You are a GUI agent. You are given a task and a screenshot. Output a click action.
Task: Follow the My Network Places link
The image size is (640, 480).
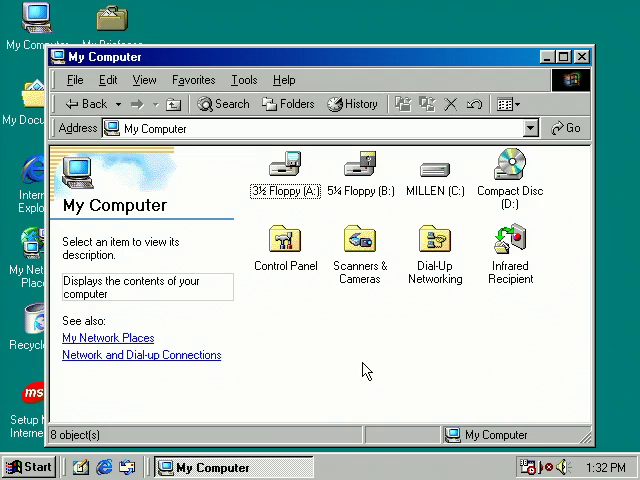coord(108,338)
